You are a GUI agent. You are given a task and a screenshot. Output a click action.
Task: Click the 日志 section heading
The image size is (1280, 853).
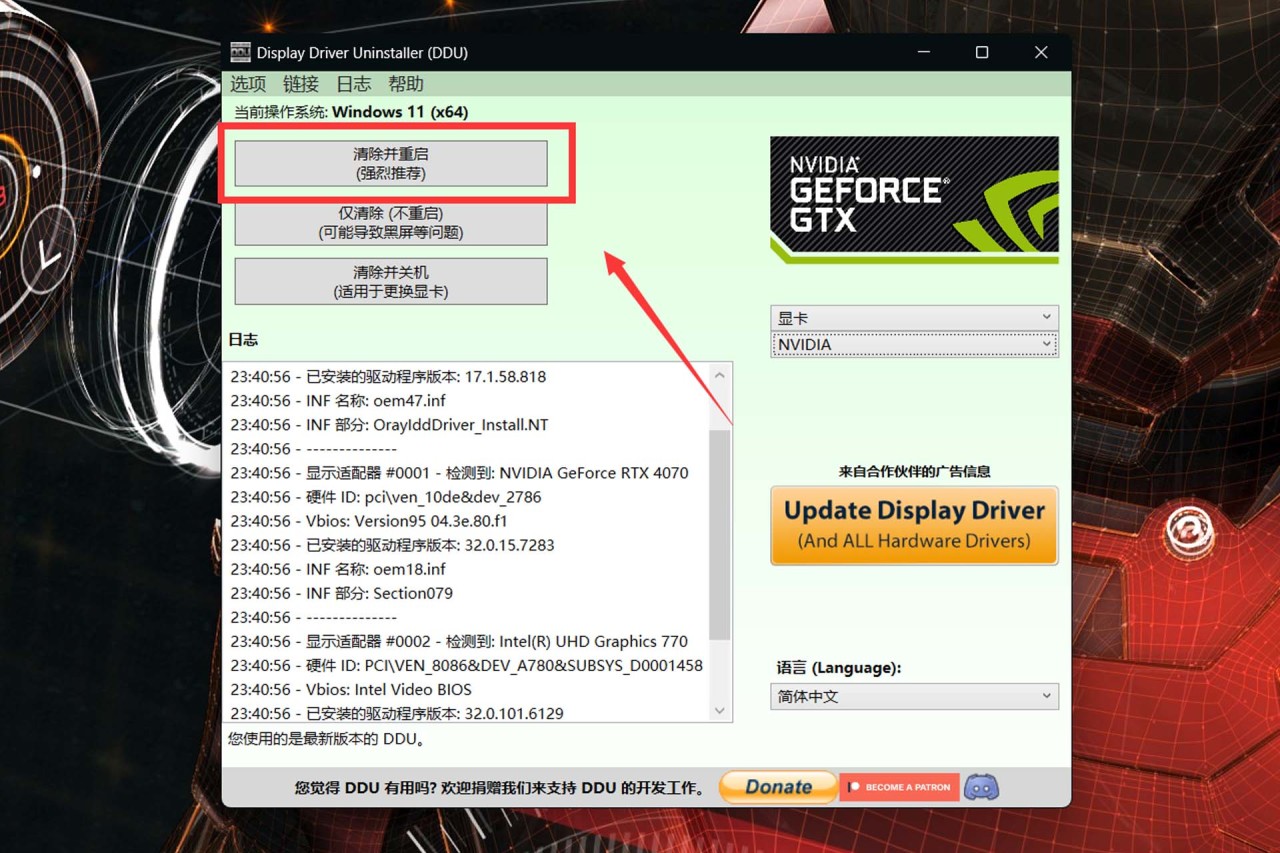243,340
